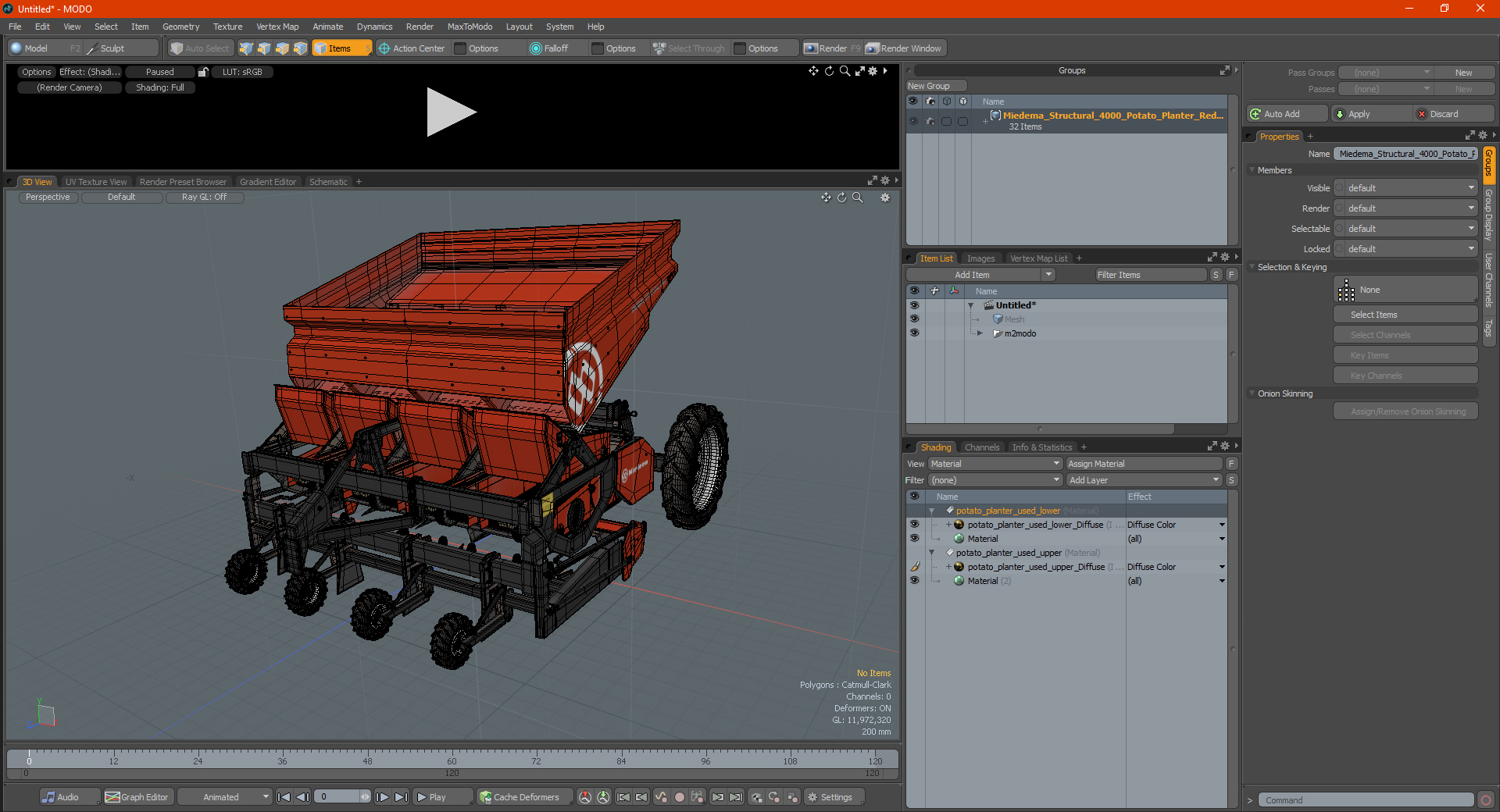Toggle visibility of Mesh item
Viewport: 1500px width, 812px height.
click(x=914, y=319)
